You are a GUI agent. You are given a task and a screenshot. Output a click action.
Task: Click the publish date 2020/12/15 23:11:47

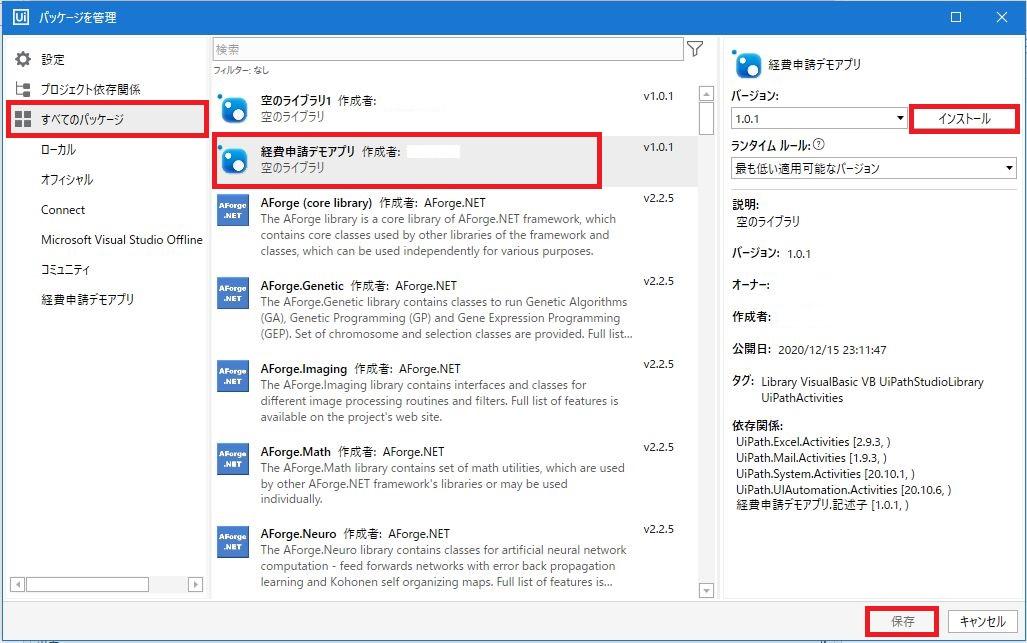click(832, 350)
